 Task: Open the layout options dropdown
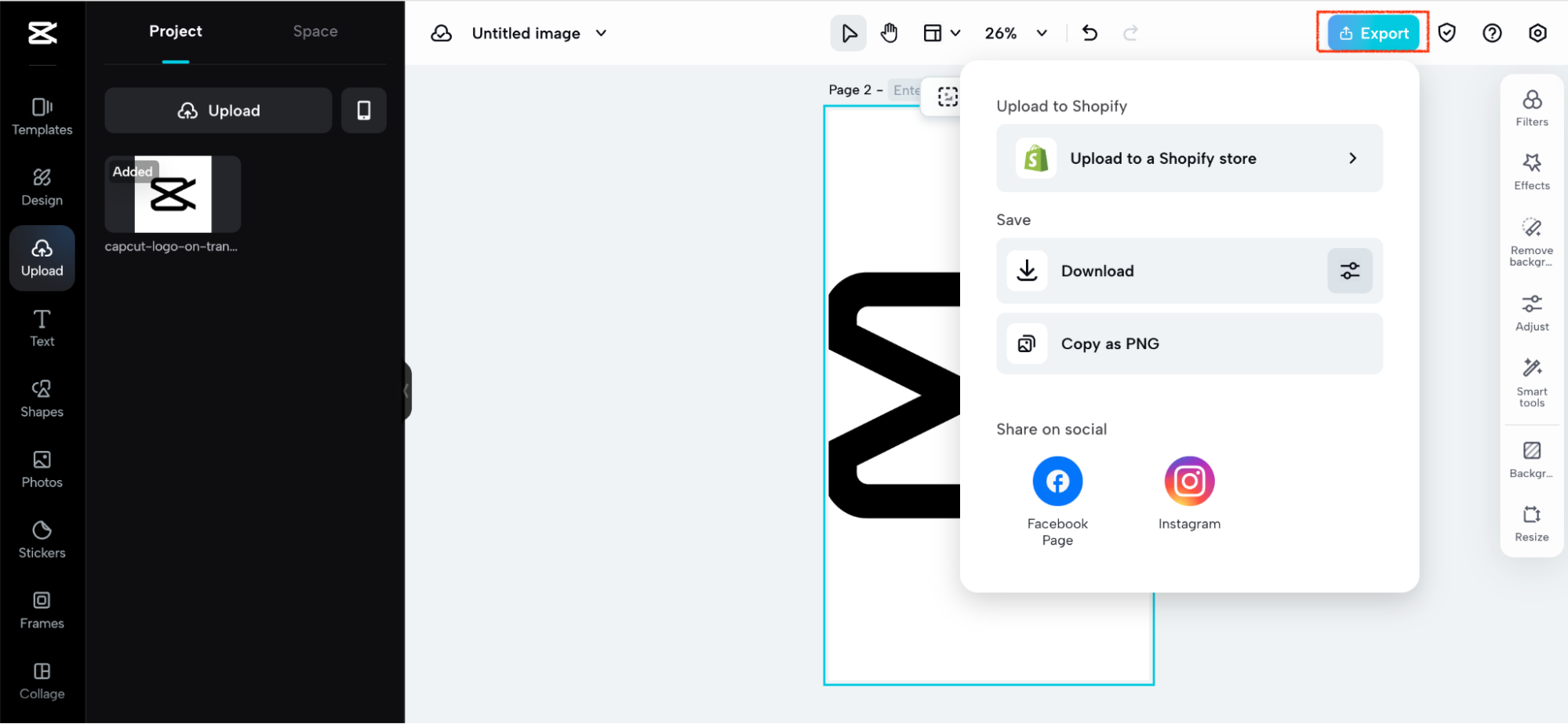[x=941, y=33]
